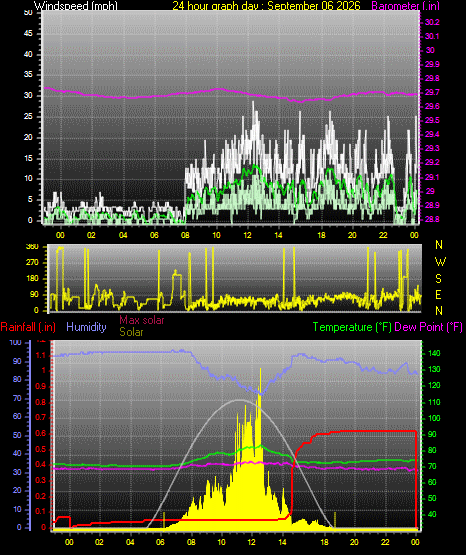Click rainfall scale value '0.8'
The height and width of the screenshot is (555, 466).
point(41,402)
